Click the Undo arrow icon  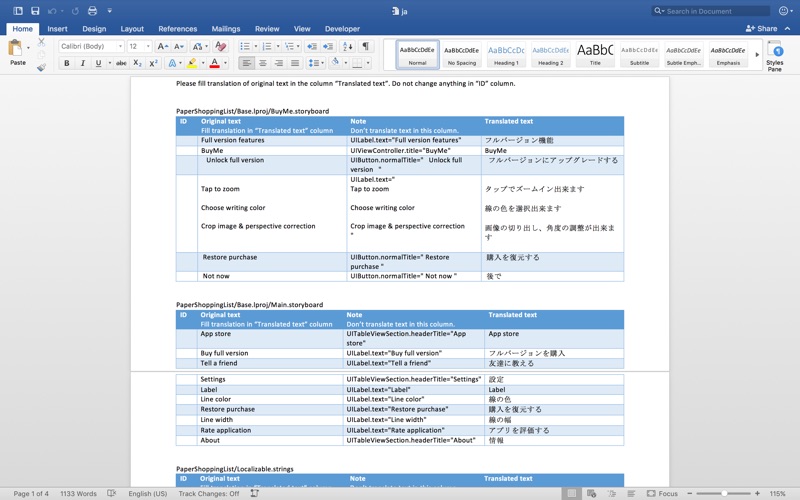click(52, 11)
